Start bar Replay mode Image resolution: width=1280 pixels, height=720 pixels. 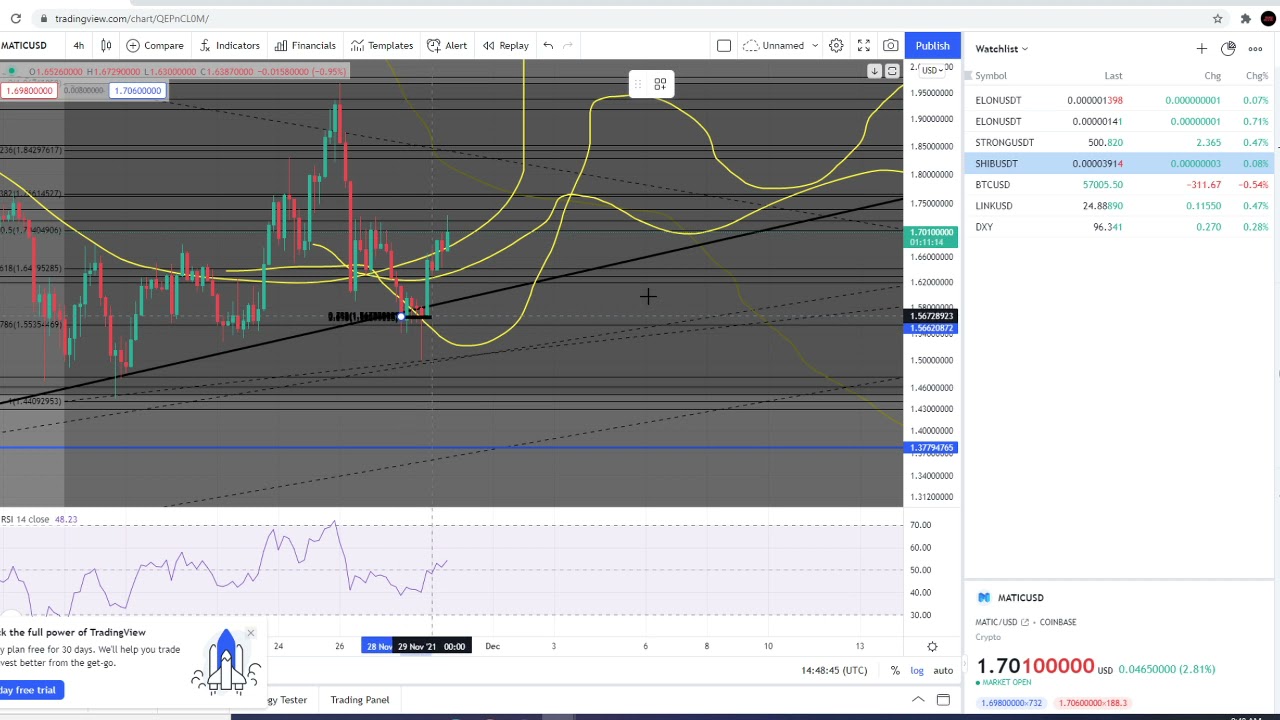506,45
